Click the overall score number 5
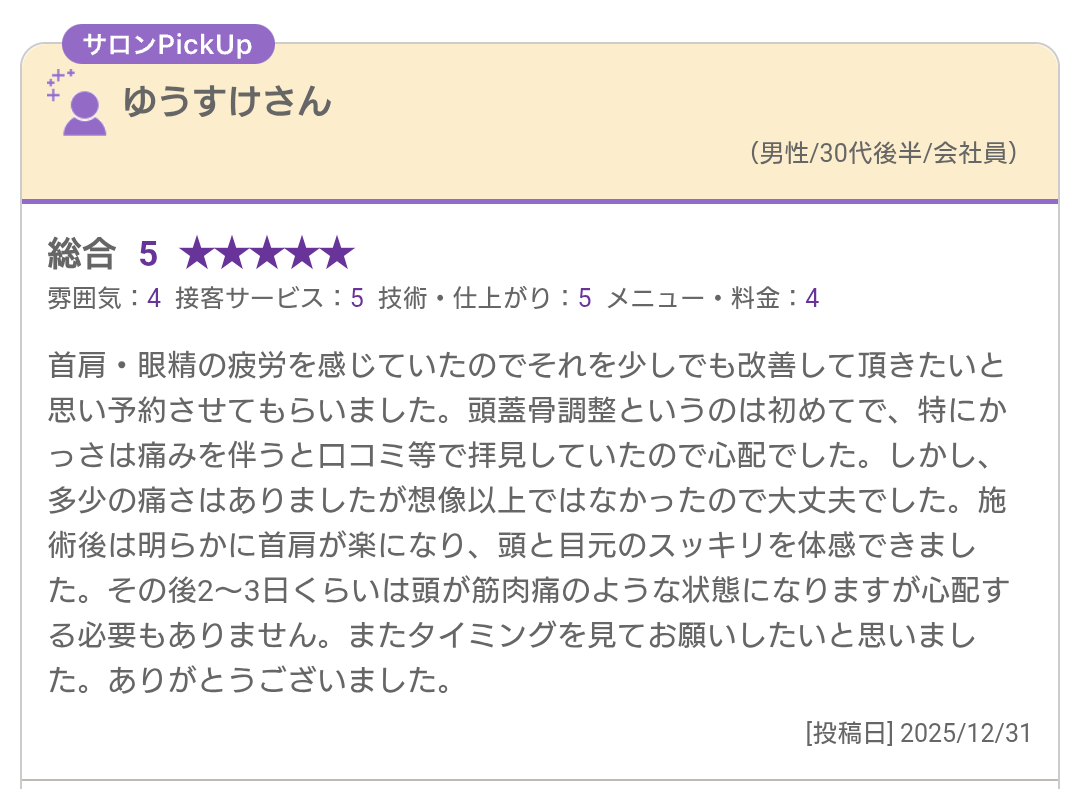The image size is (1080, 789). 148,254
